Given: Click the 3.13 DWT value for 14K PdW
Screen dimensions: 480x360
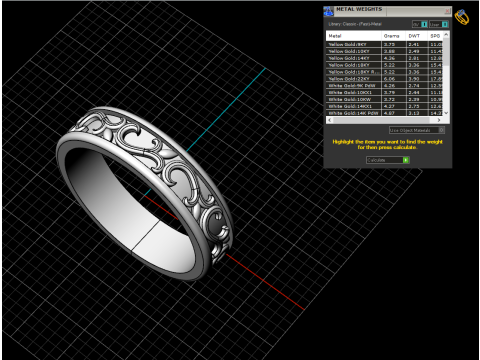Looking at the screenshot, I should click(x=414, y=113).
